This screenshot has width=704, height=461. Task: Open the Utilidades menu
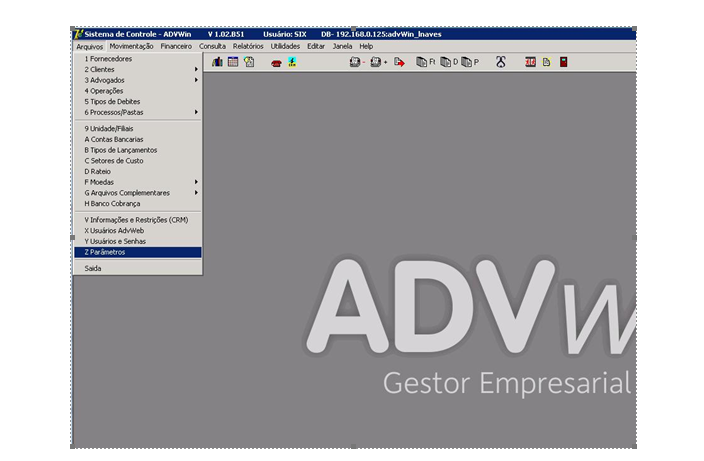285,46
